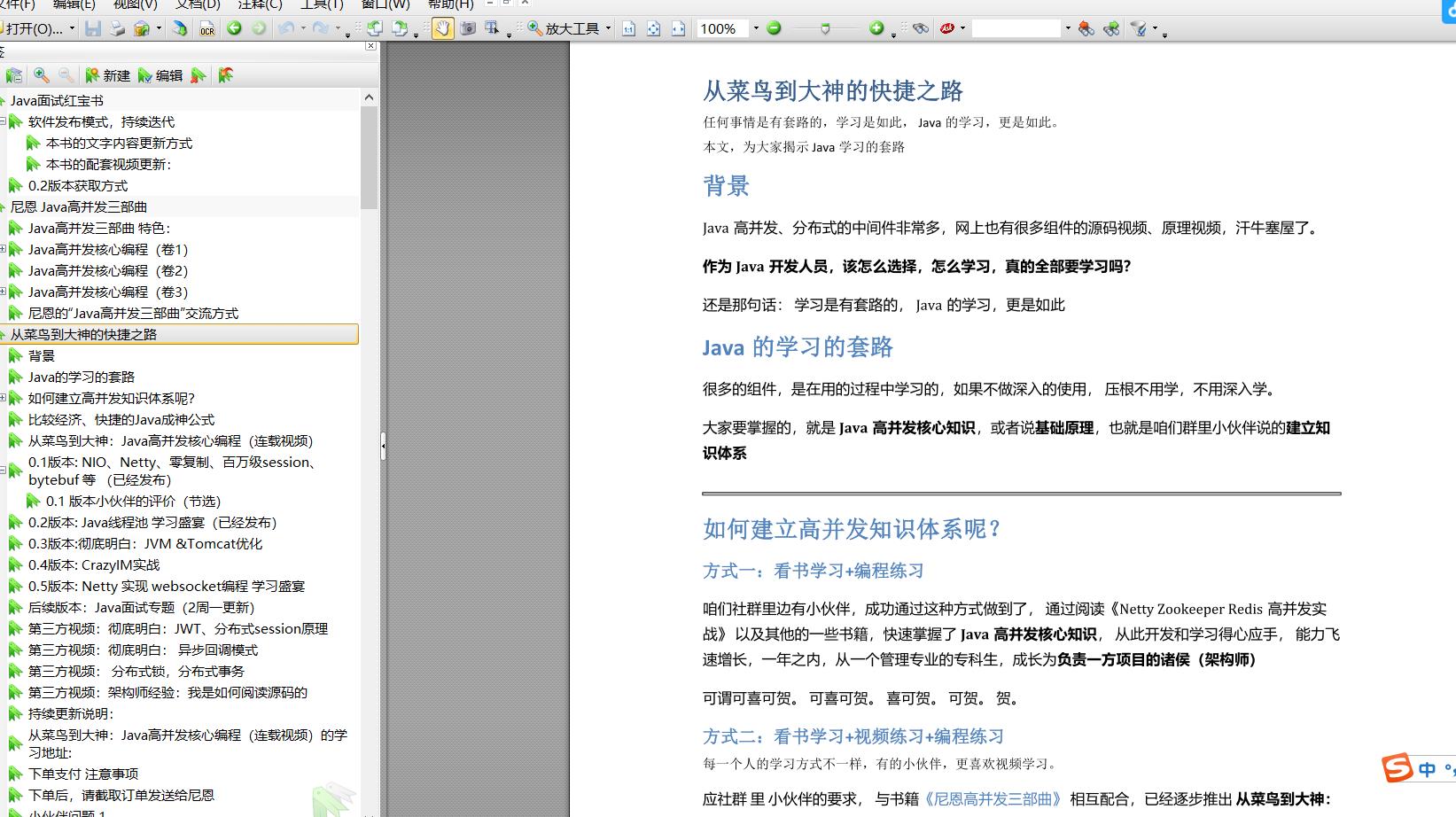
Task: Click the Sogou input method S icon
Action: click(1398, 768)
